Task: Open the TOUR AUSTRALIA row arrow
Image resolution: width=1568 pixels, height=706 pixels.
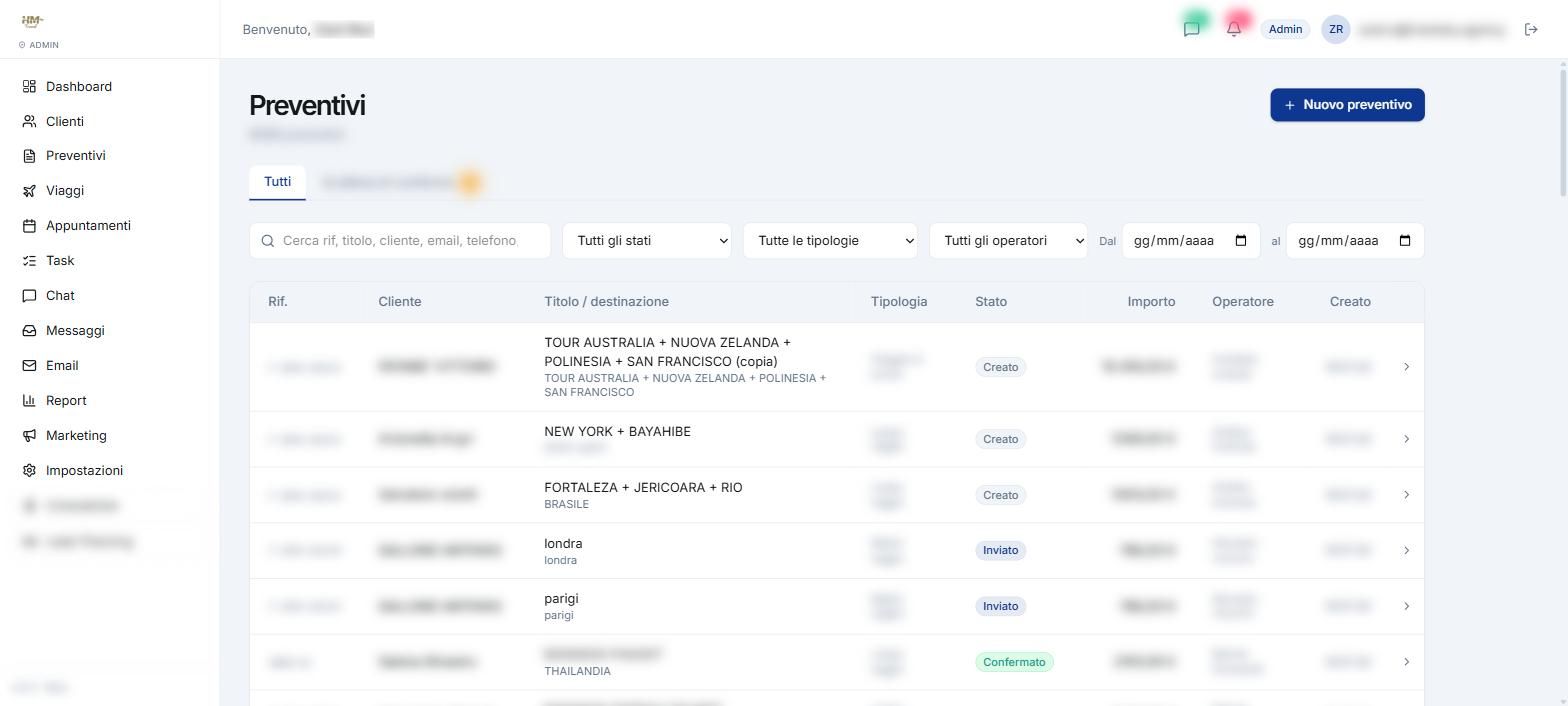Action: coord(1406,367)
